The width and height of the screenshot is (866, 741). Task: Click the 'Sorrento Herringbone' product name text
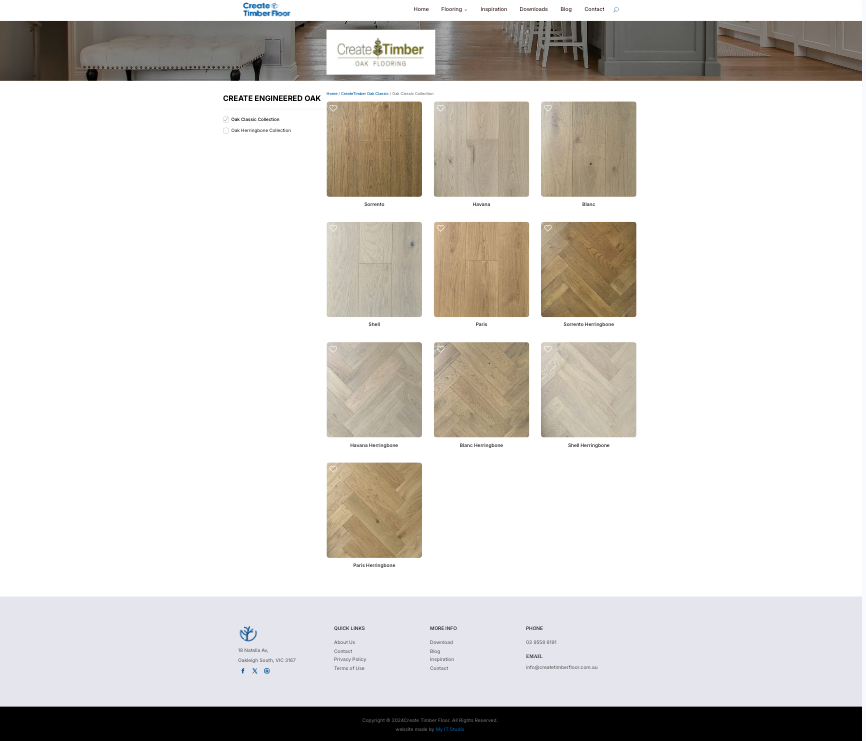[588, 325]
